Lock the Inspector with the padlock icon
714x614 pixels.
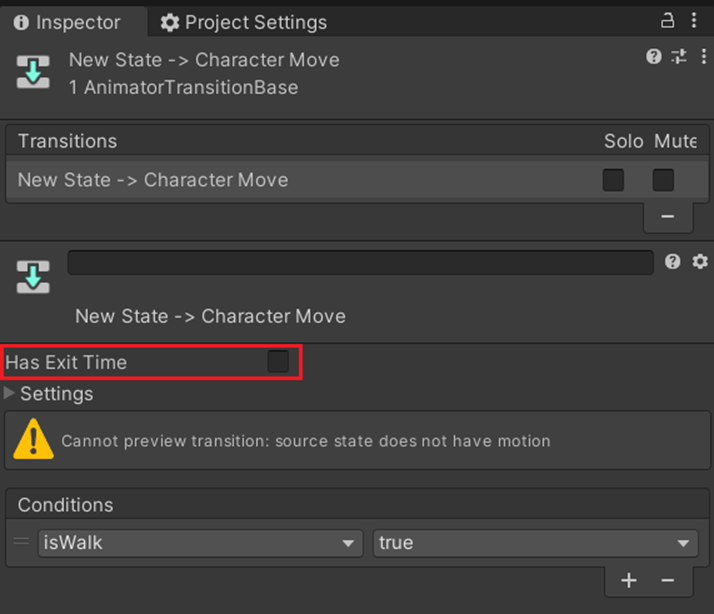(x=667, y=20)
